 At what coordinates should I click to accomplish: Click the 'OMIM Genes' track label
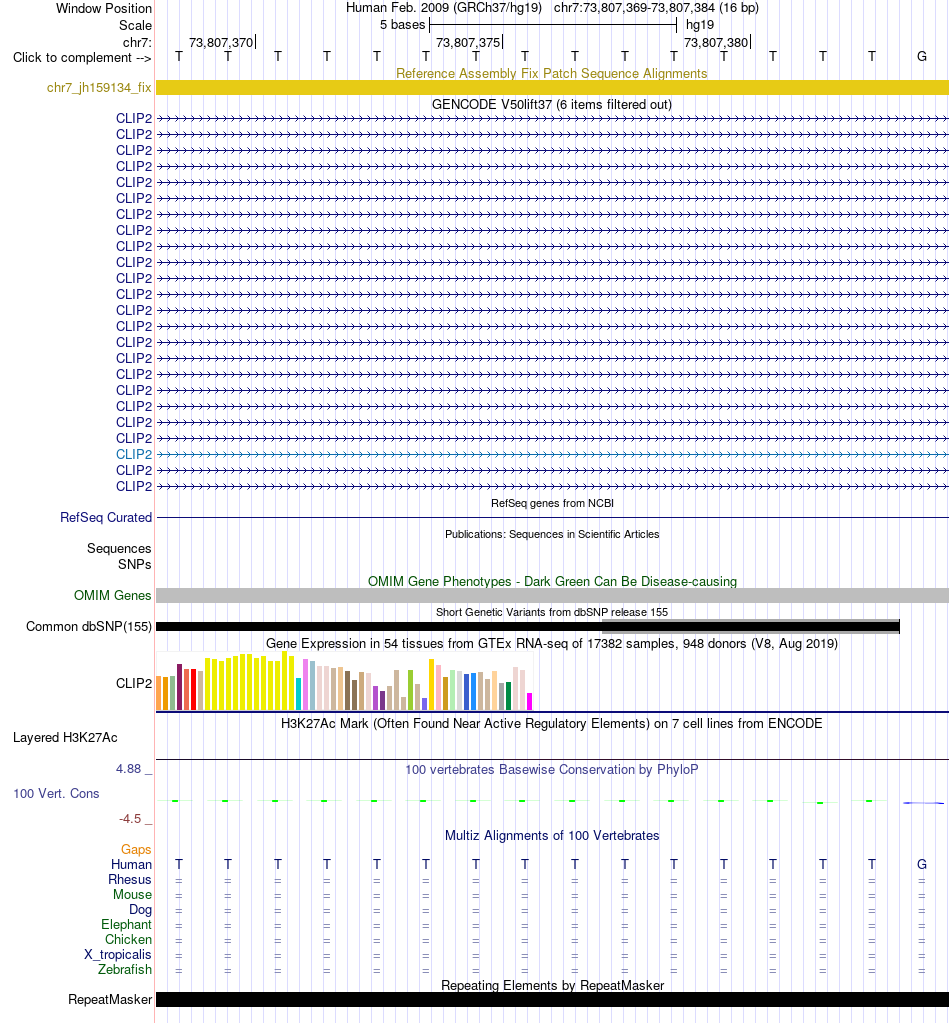click(x=112, y=595)
